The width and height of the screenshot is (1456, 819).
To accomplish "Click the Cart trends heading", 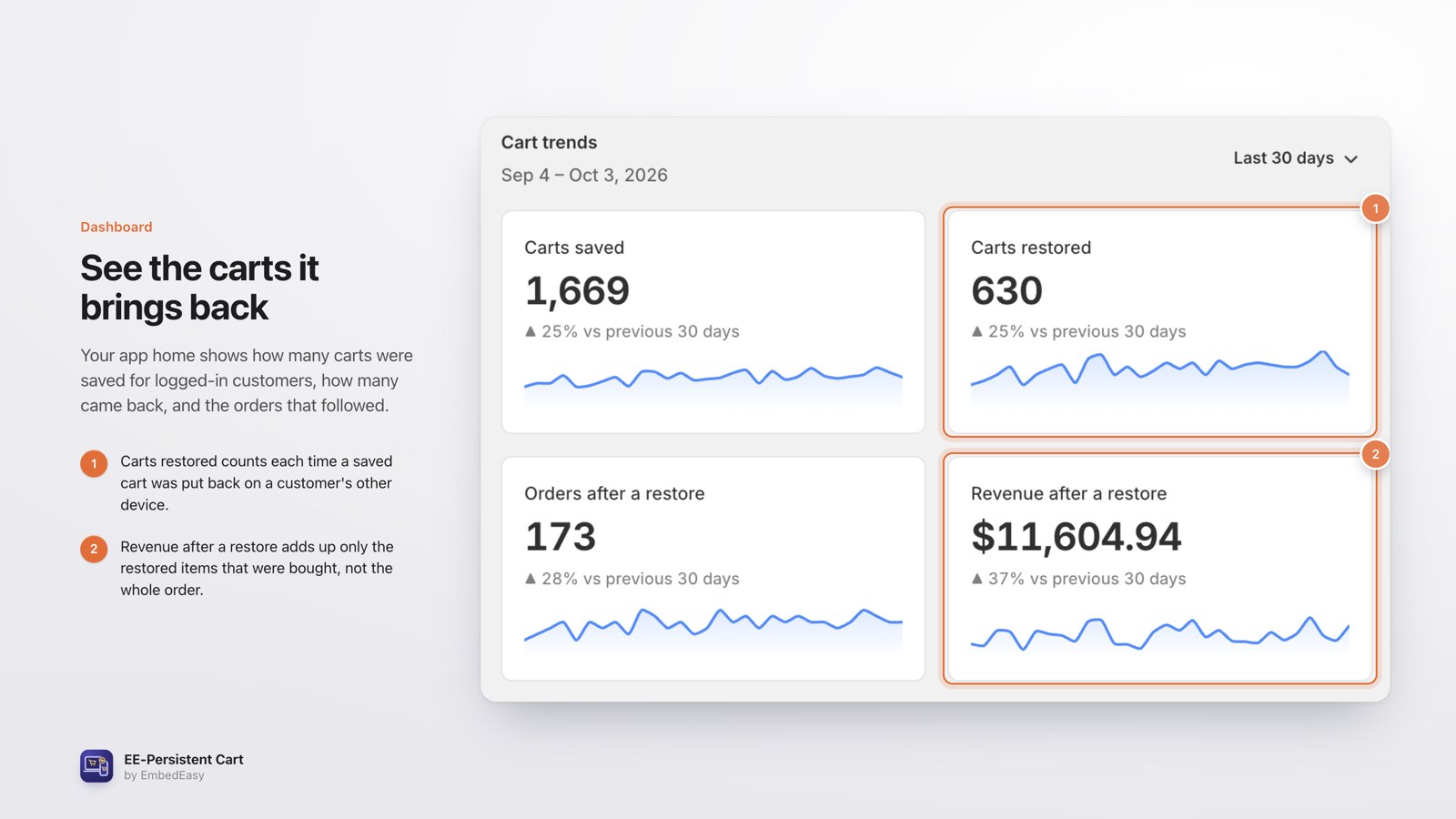I will click(x=549, y=143).
